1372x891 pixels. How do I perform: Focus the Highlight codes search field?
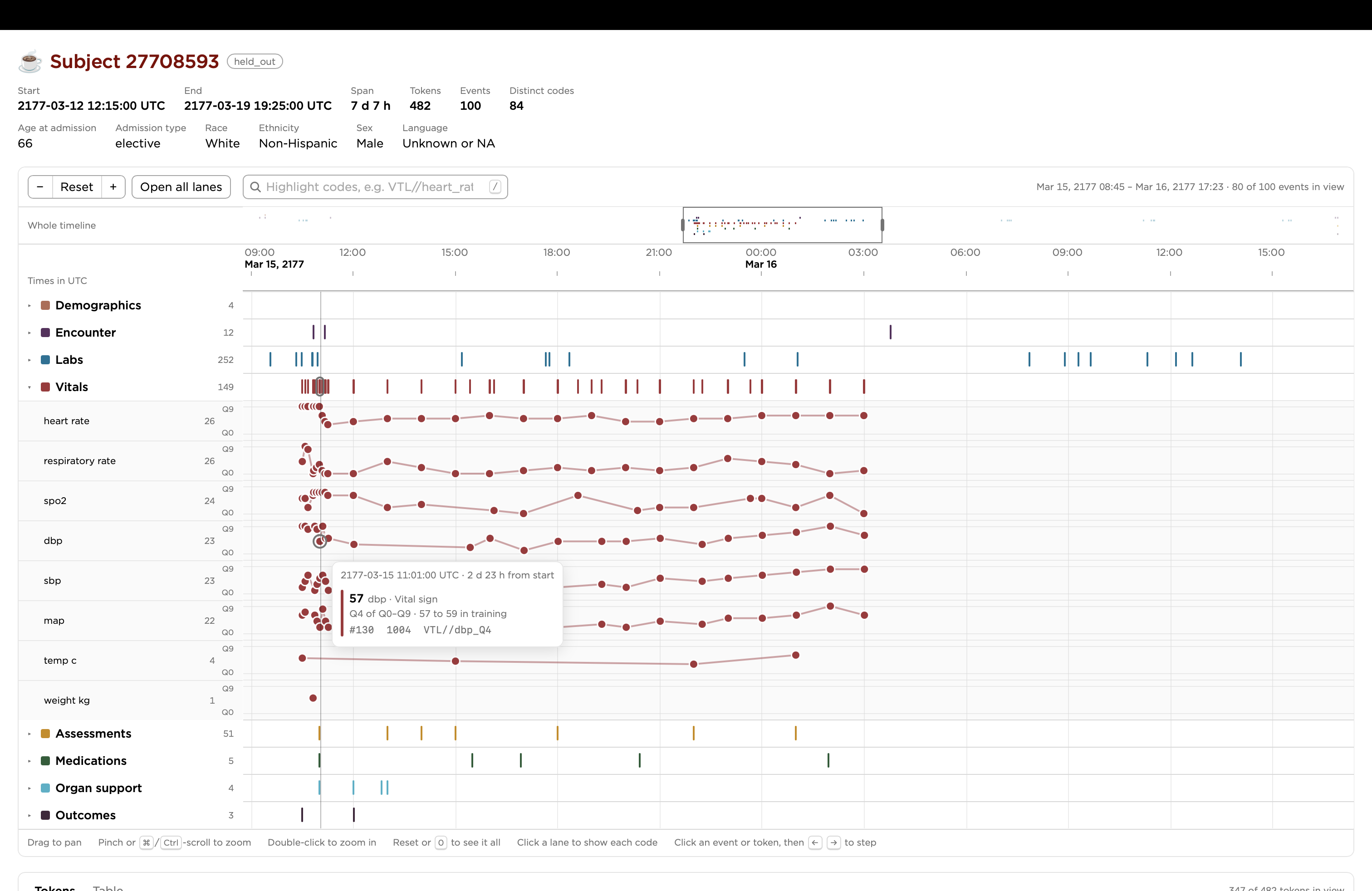pos(375,187)
